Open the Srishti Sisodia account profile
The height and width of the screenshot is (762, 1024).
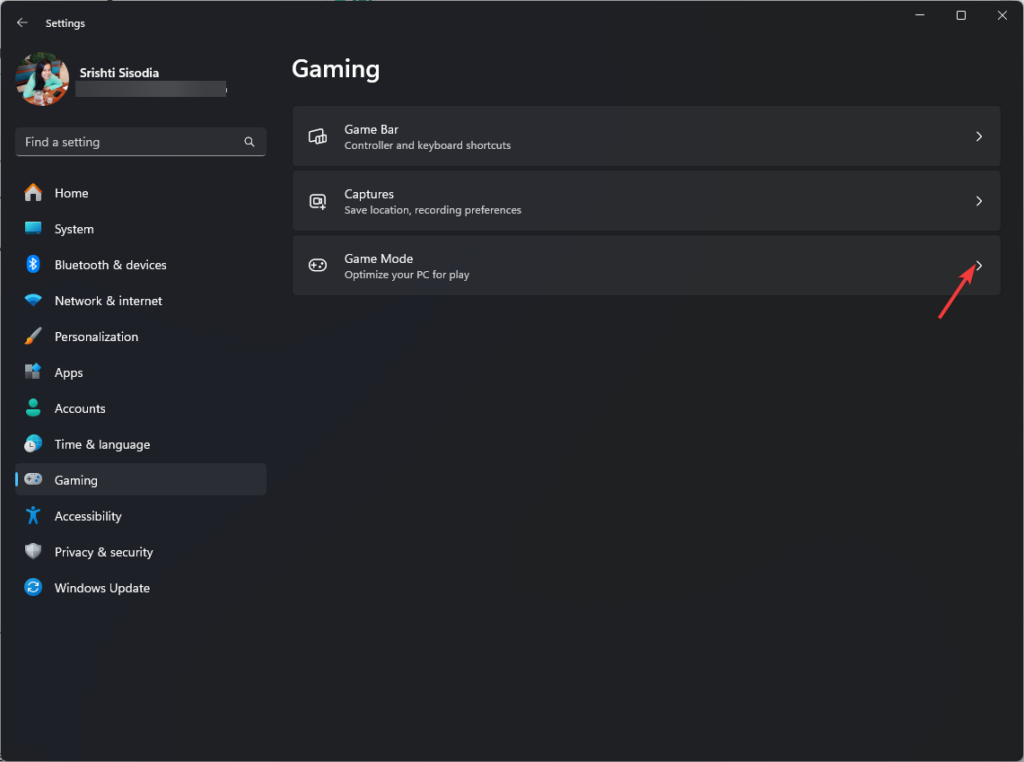[42, 80]
